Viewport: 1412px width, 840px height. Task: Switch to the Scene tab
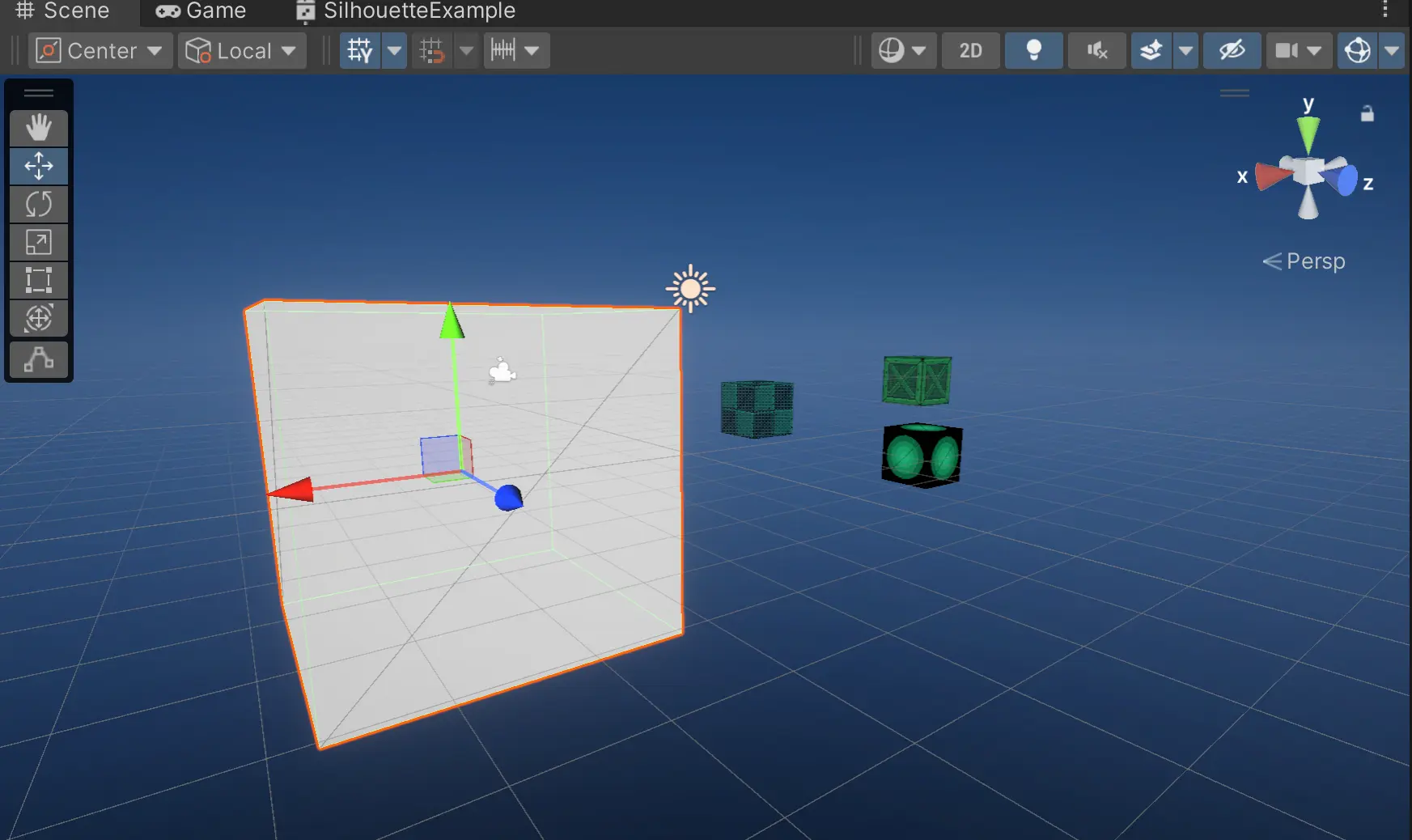(62, 11)
